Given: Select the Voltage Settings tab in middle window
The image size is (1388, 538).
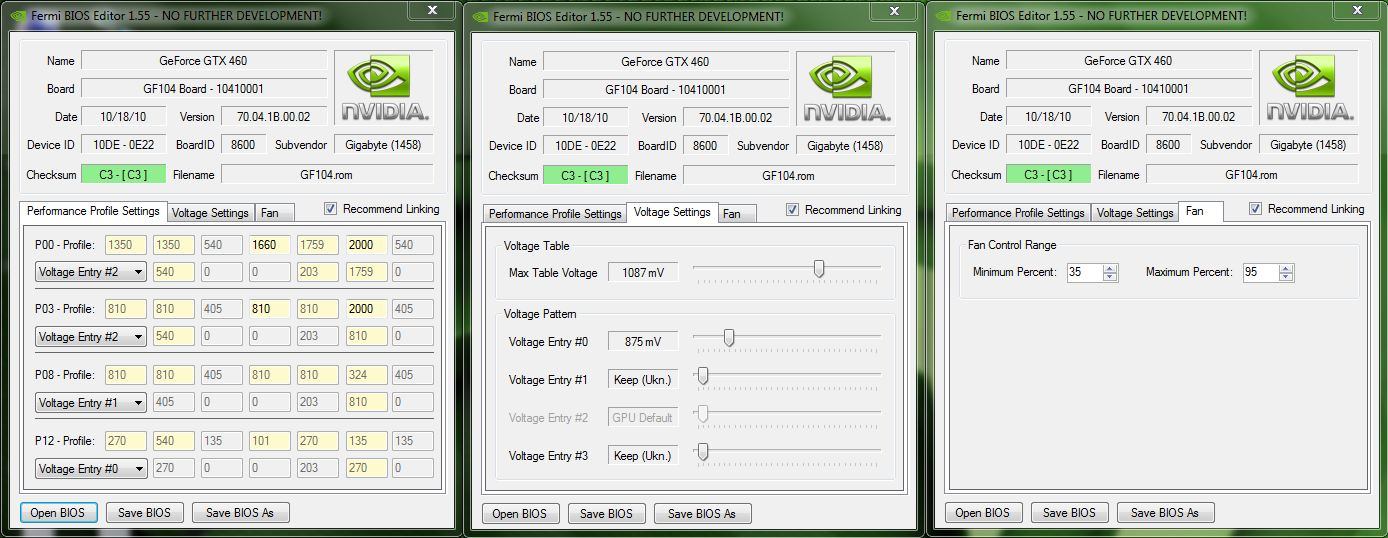Looking at the screenshot, I should click(672, 212).
